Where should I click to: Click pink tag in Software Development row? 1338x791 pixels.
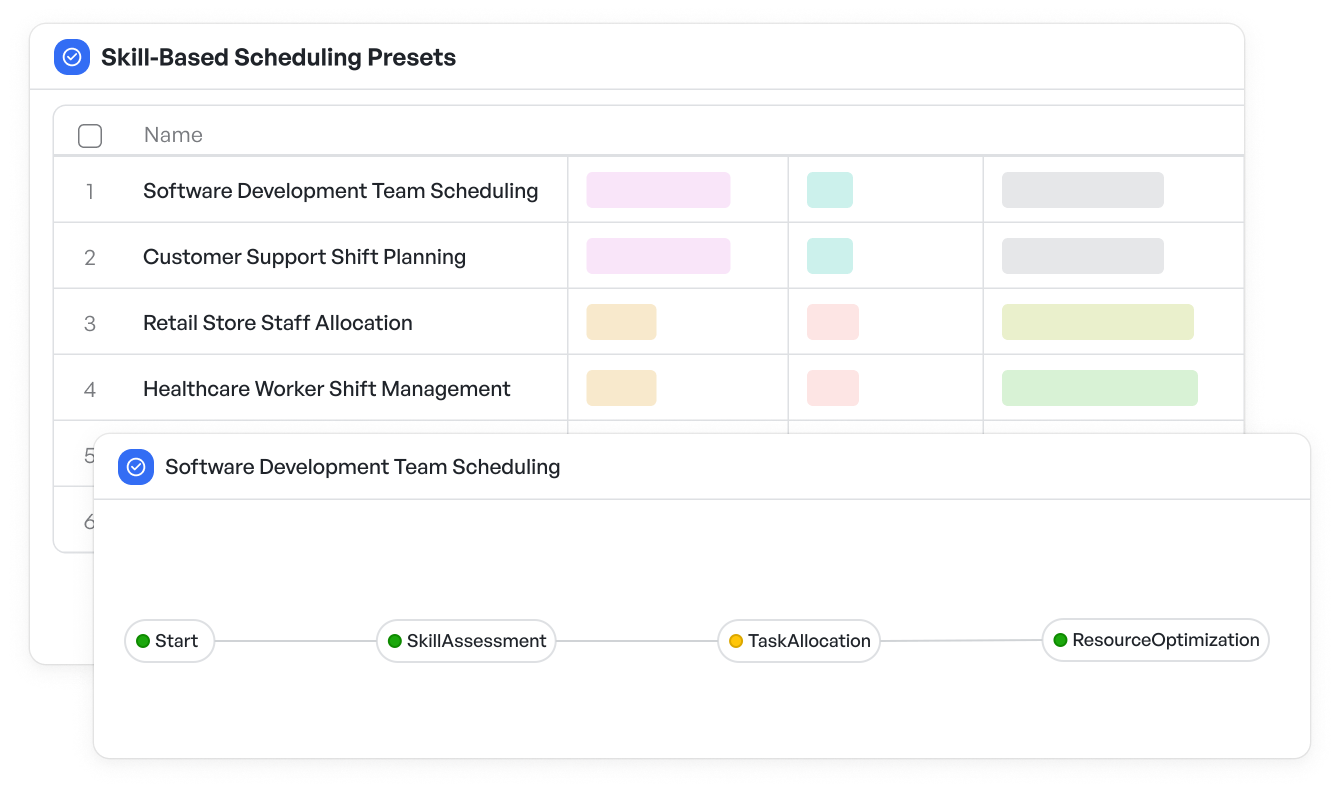point(658,190)
